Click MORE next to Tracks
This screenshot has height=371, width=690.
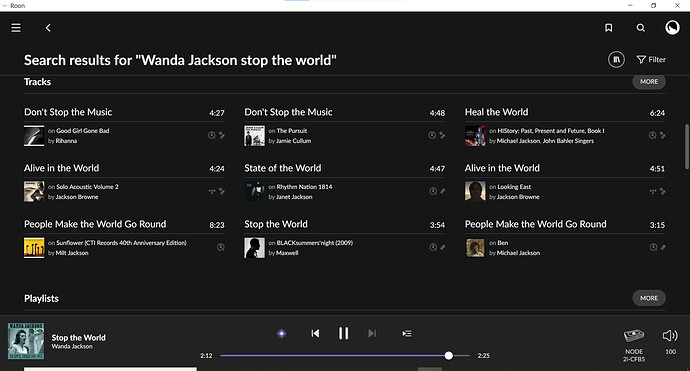click(x=649, y=81)
